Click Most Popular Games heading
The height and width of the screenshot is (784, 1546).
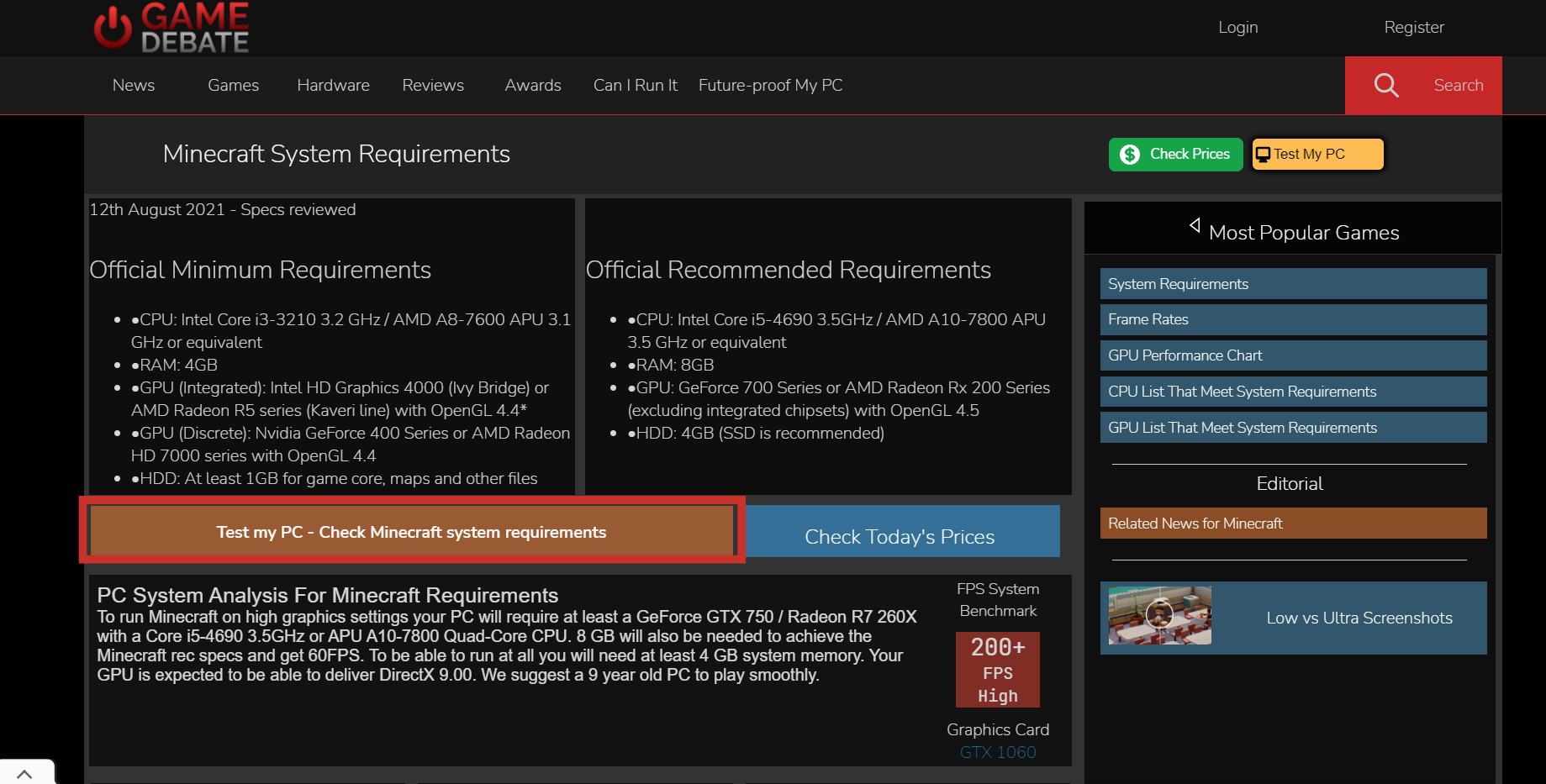1304,233
